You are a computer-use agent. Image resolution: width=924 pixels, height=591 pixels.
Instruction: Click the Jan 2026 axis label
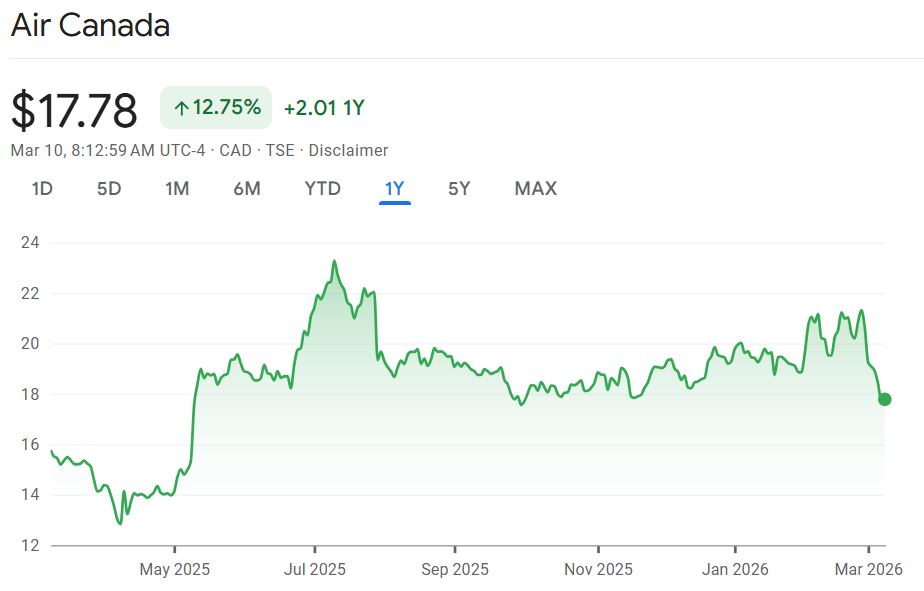(735, 569)
